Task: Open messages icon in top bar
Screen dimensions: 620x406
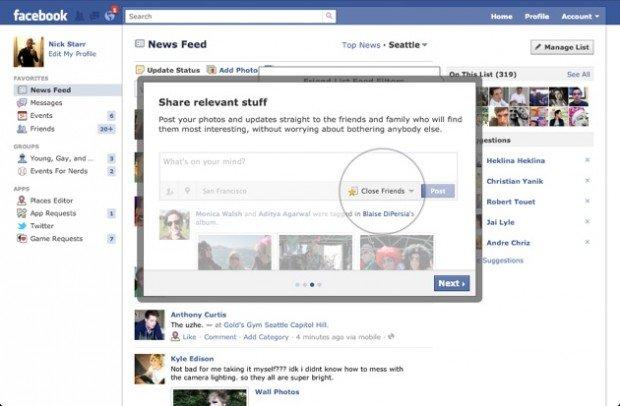Action: 95,16
